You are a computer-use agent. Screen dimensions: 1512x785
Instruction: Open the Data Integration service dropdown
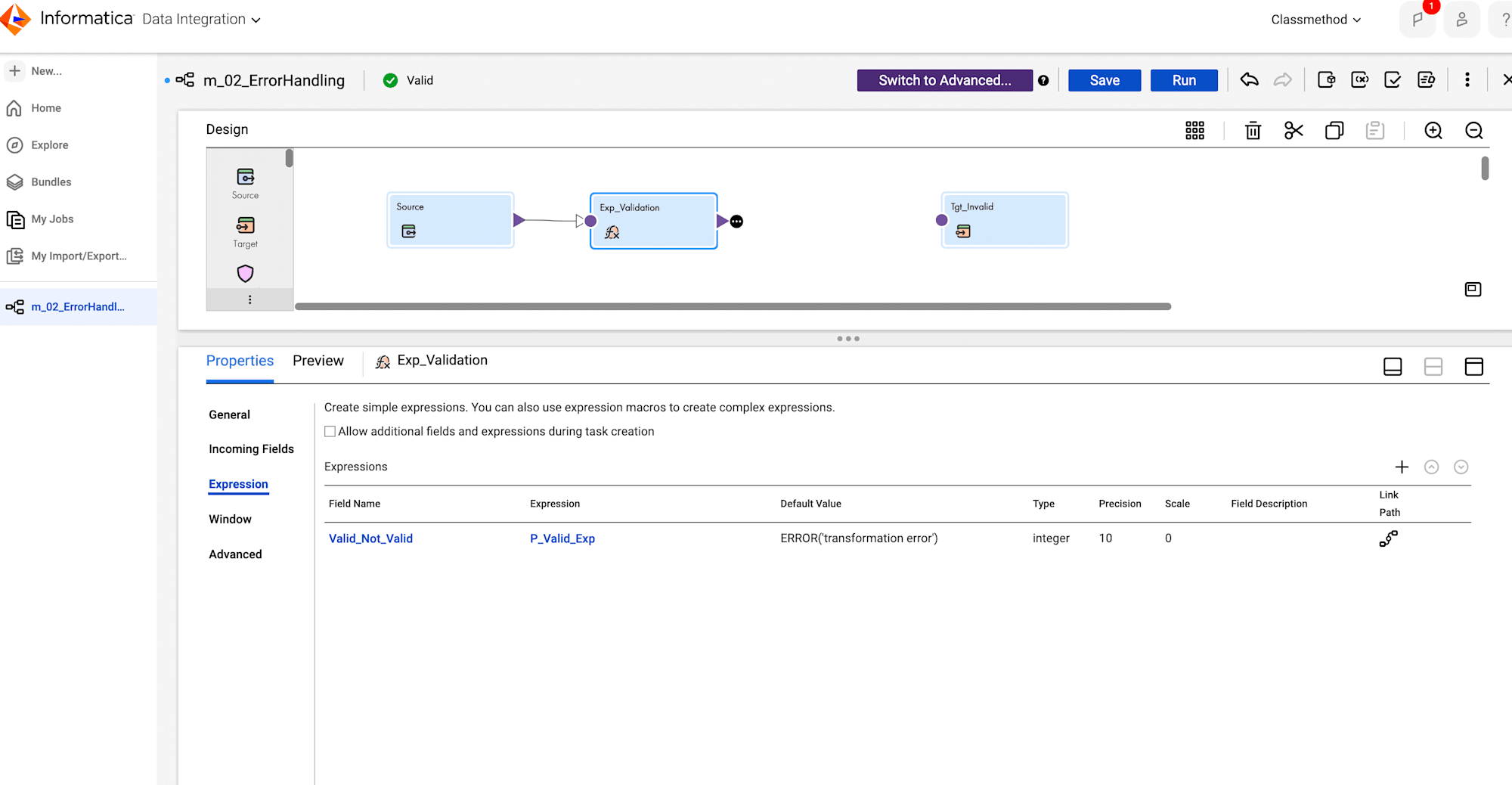(x=201, y=20)
